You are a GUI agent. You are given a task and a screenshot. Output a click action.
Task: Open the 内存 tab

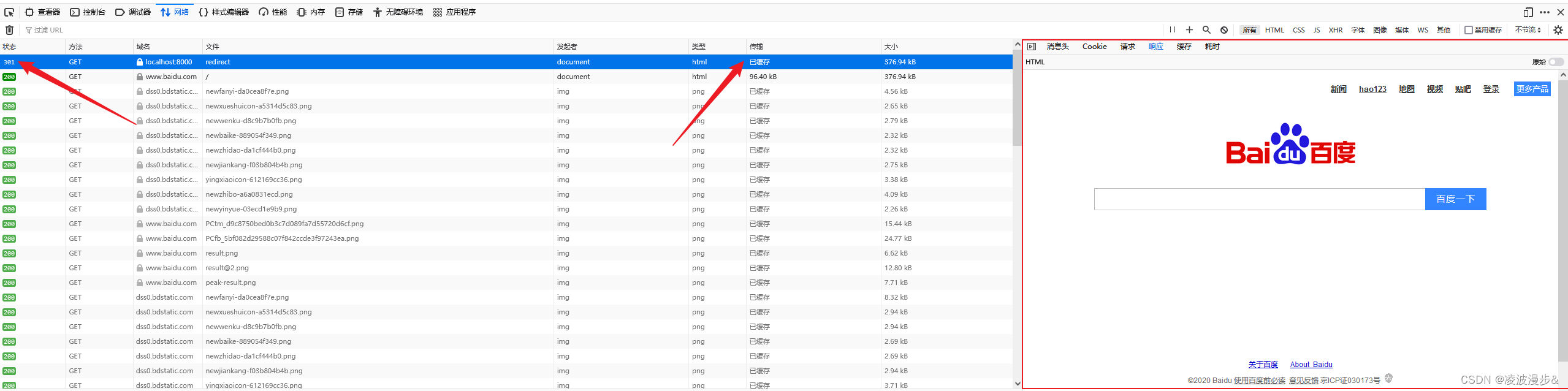click(x=311, y=12)
